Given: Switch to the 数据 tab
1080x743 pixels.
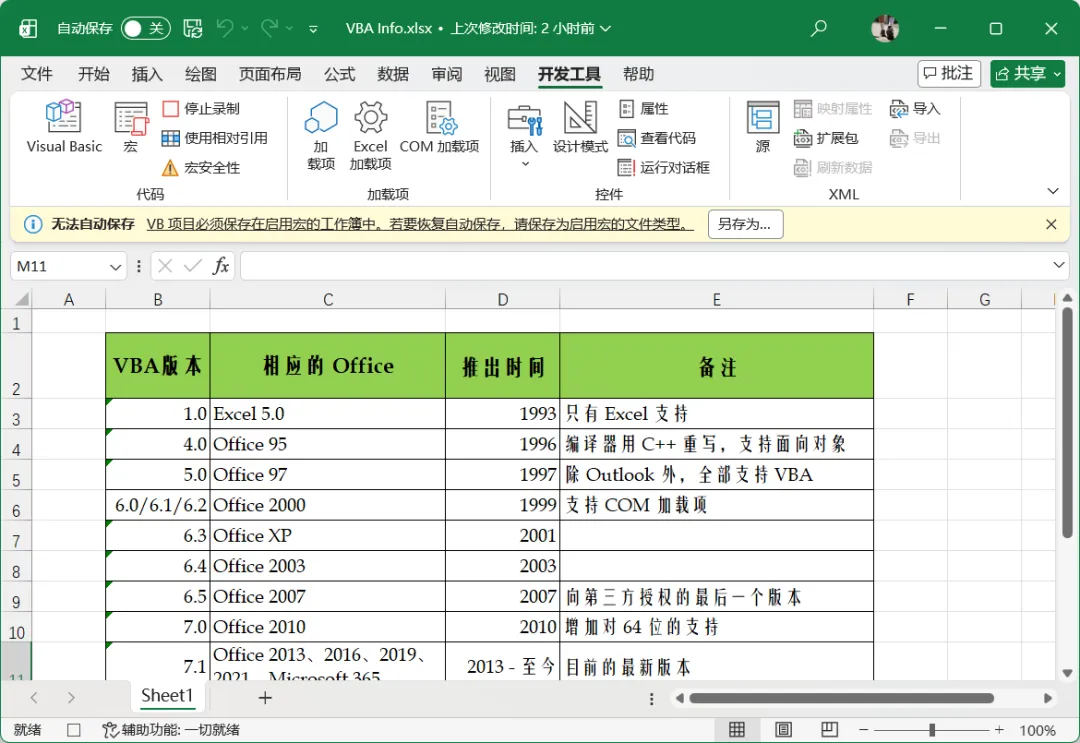Looking at the screenshot, I should [x=393, y=74].
